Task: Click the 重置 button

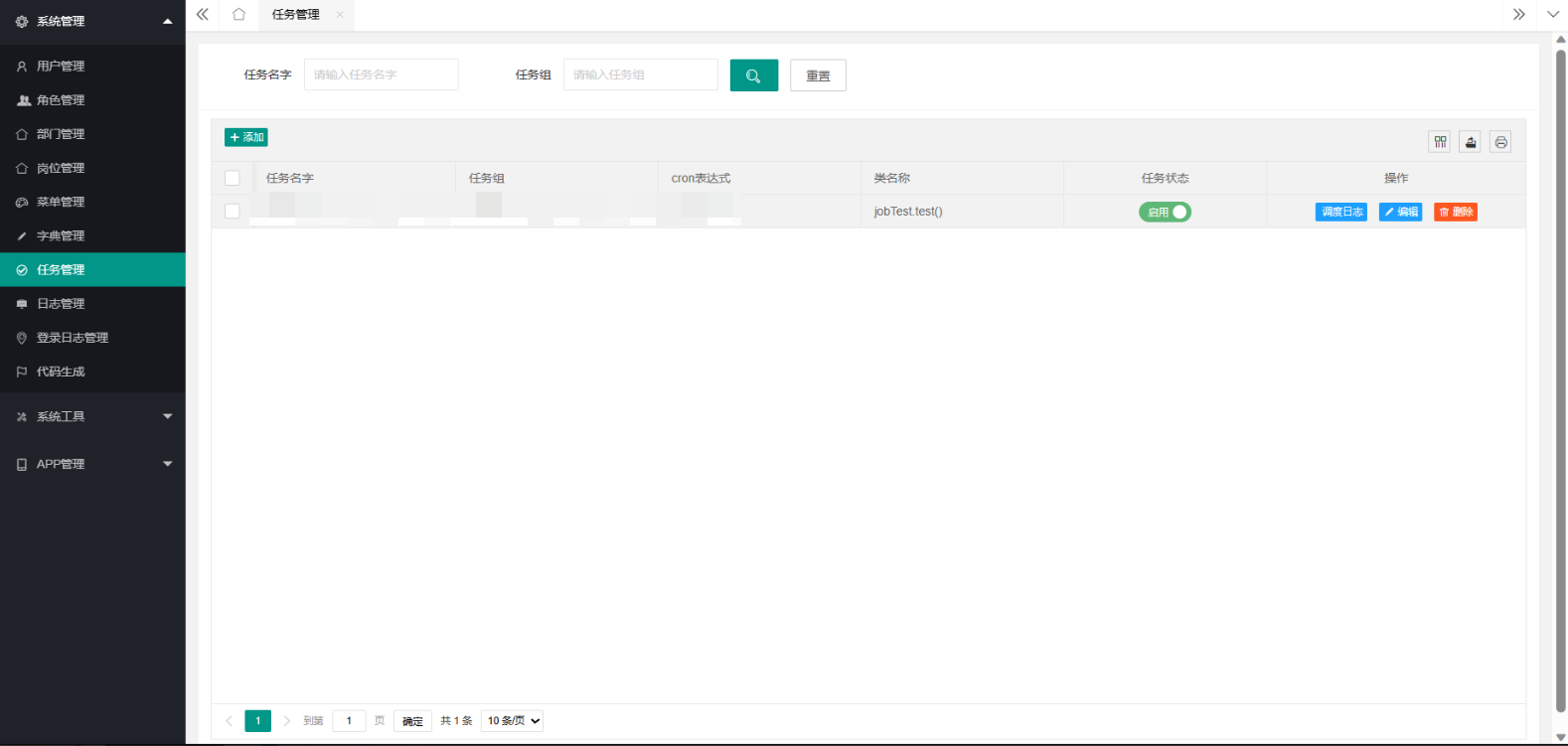Action: 818,75
